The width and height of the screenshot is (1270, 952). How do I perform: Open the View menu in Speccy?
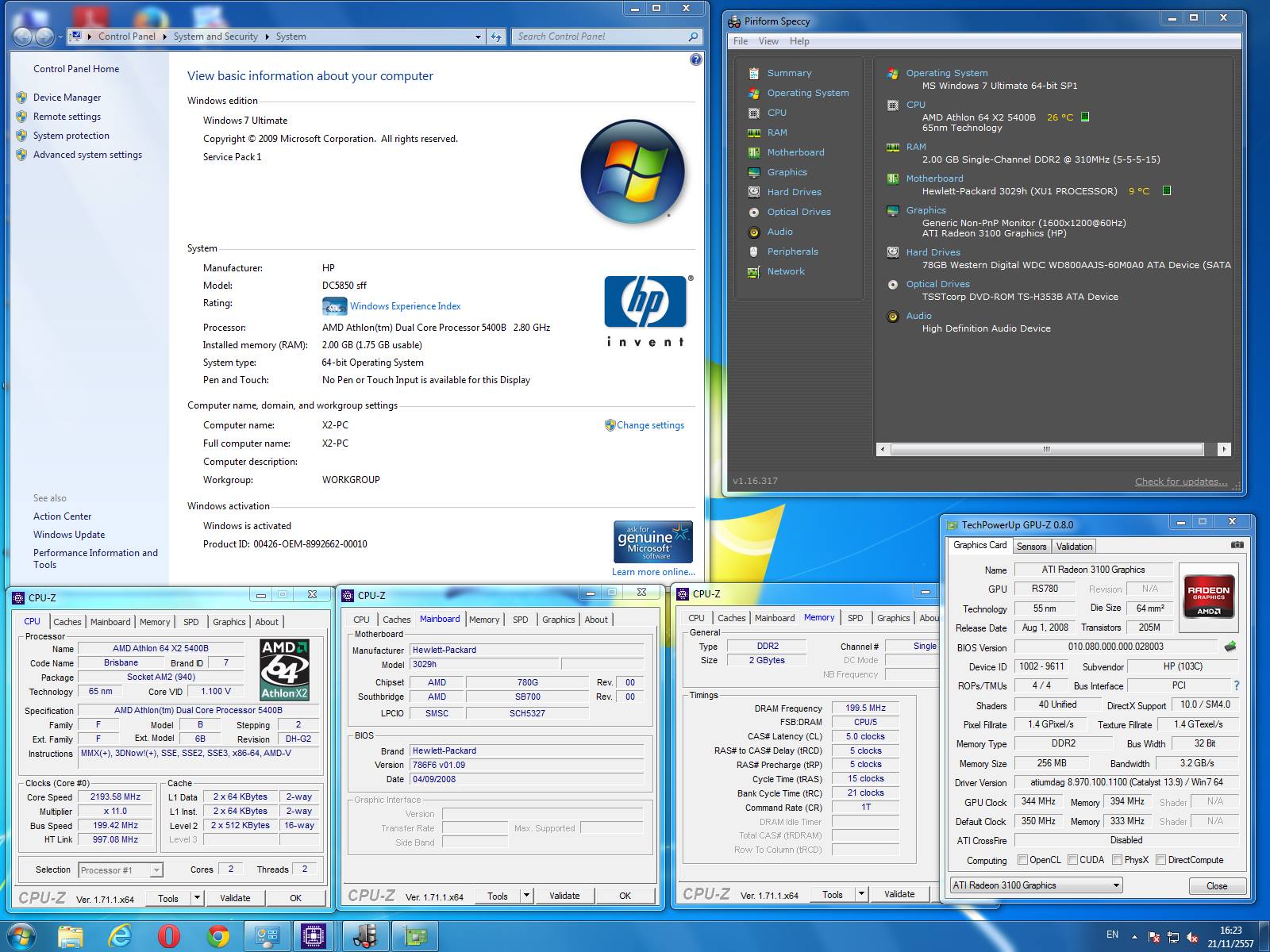point(768,41)
